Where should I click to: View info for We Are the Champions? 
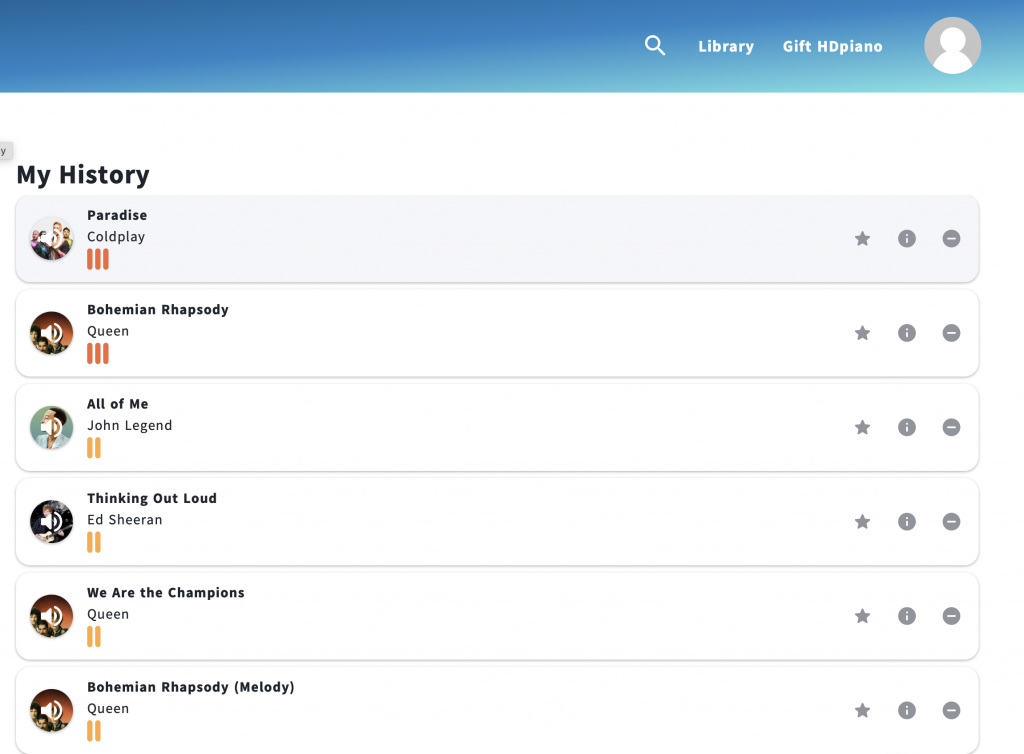906,616
